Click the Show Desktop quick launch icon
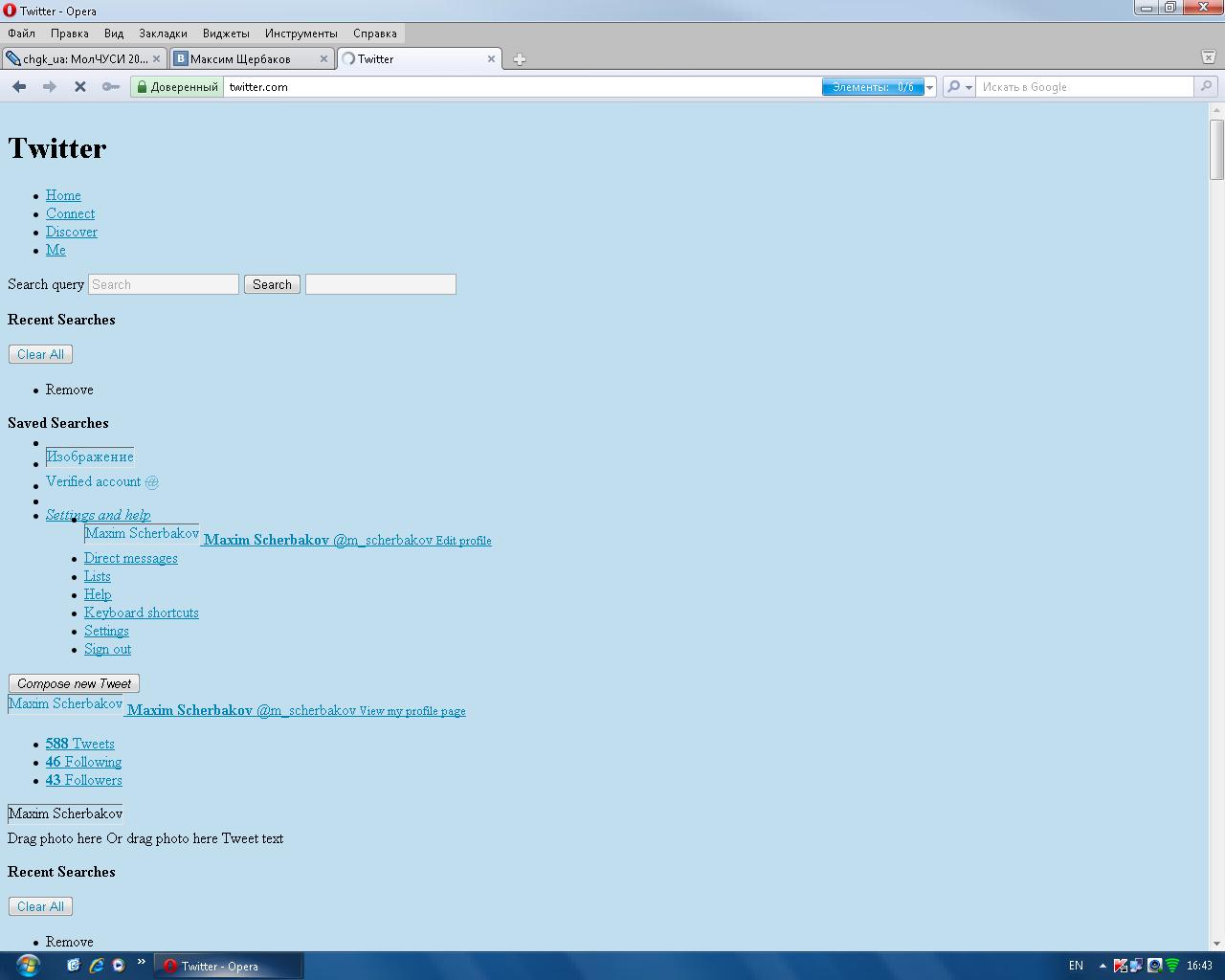 [x=73, y=966]
